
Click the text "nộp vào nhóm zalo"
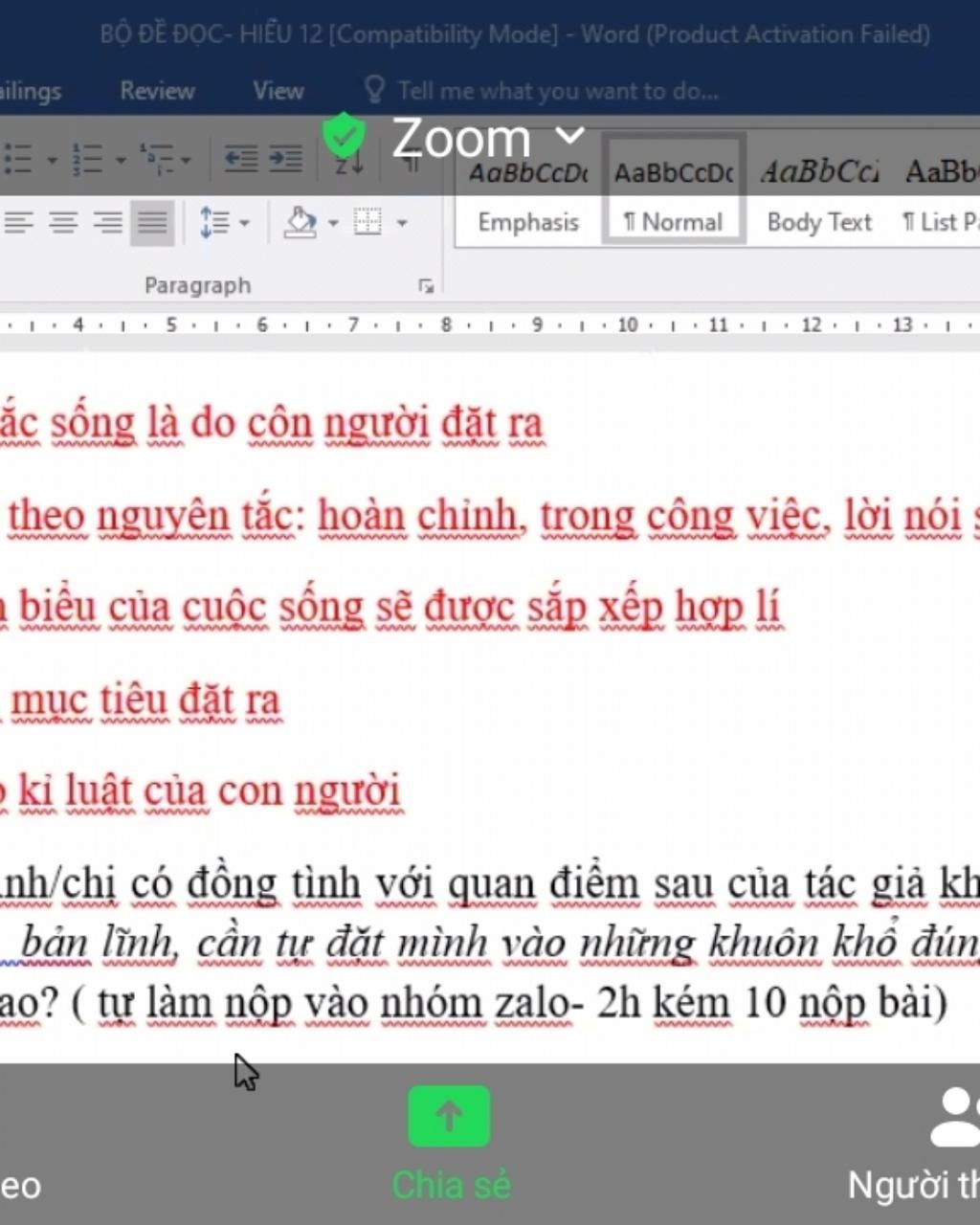pos(397,1003)
